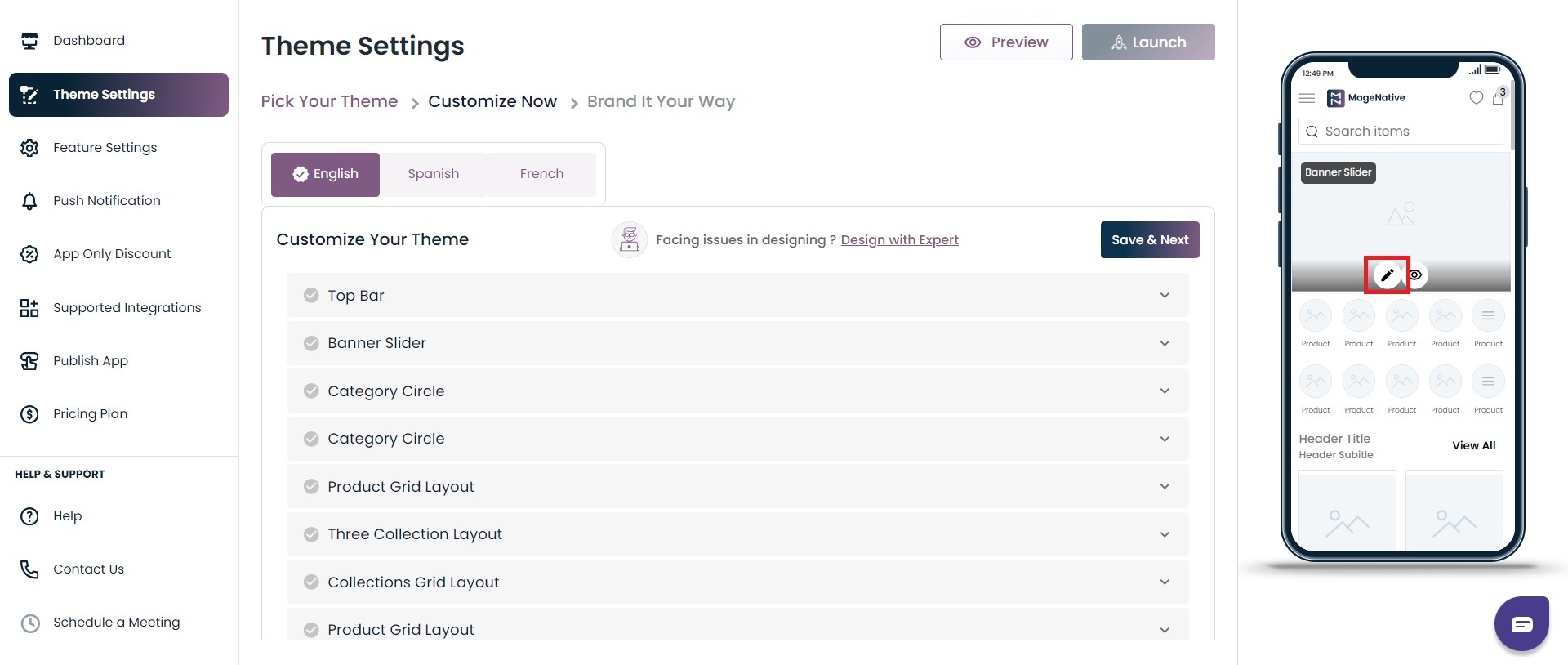Screen dimensions: 1568x665
Task: Click the Pricing Plan dollar icon
Action: [29, 414]
